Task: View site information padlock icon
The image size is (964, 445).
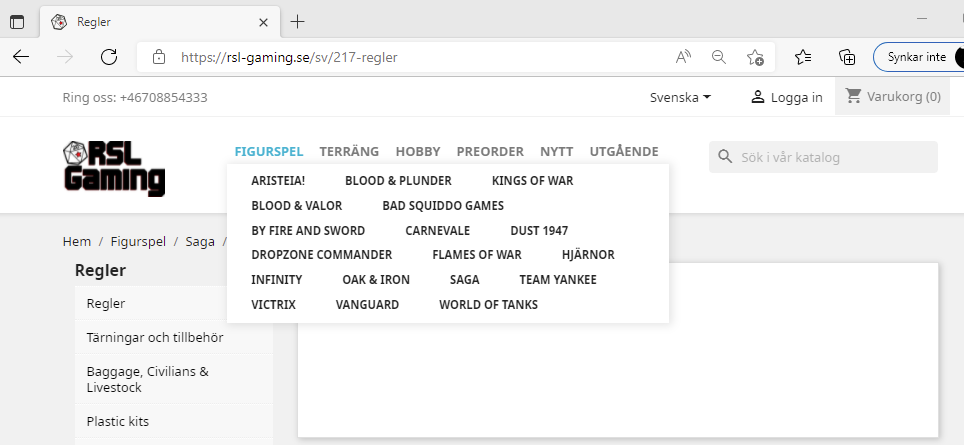Action: 159,57
